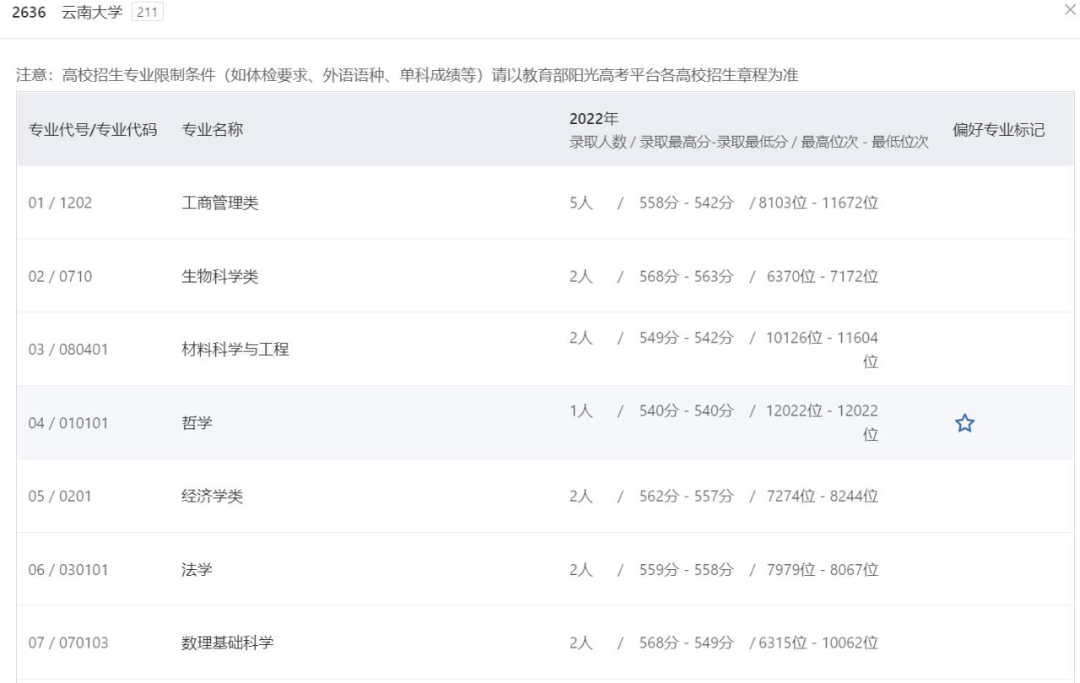Click the 211 tag beside 云南大学
Screen dimensions: 1080x683
[147, 12]
